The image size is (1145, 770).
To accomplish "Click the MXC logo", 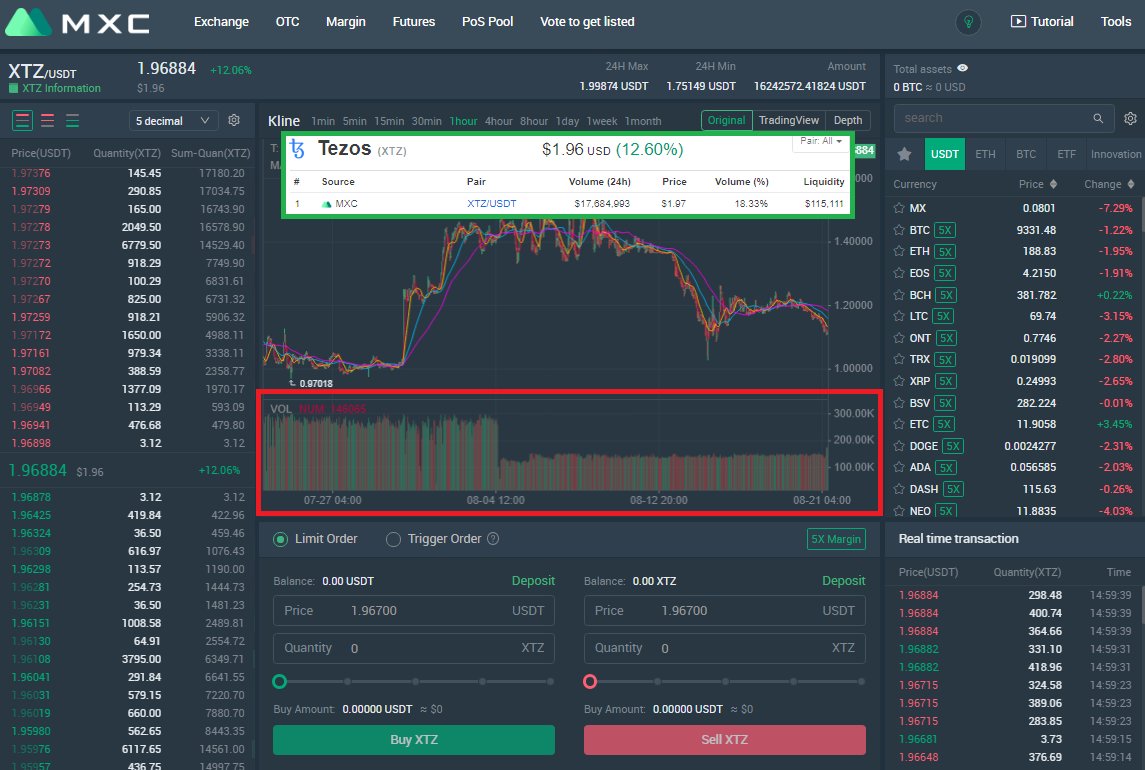I will (x=77, y=22).
